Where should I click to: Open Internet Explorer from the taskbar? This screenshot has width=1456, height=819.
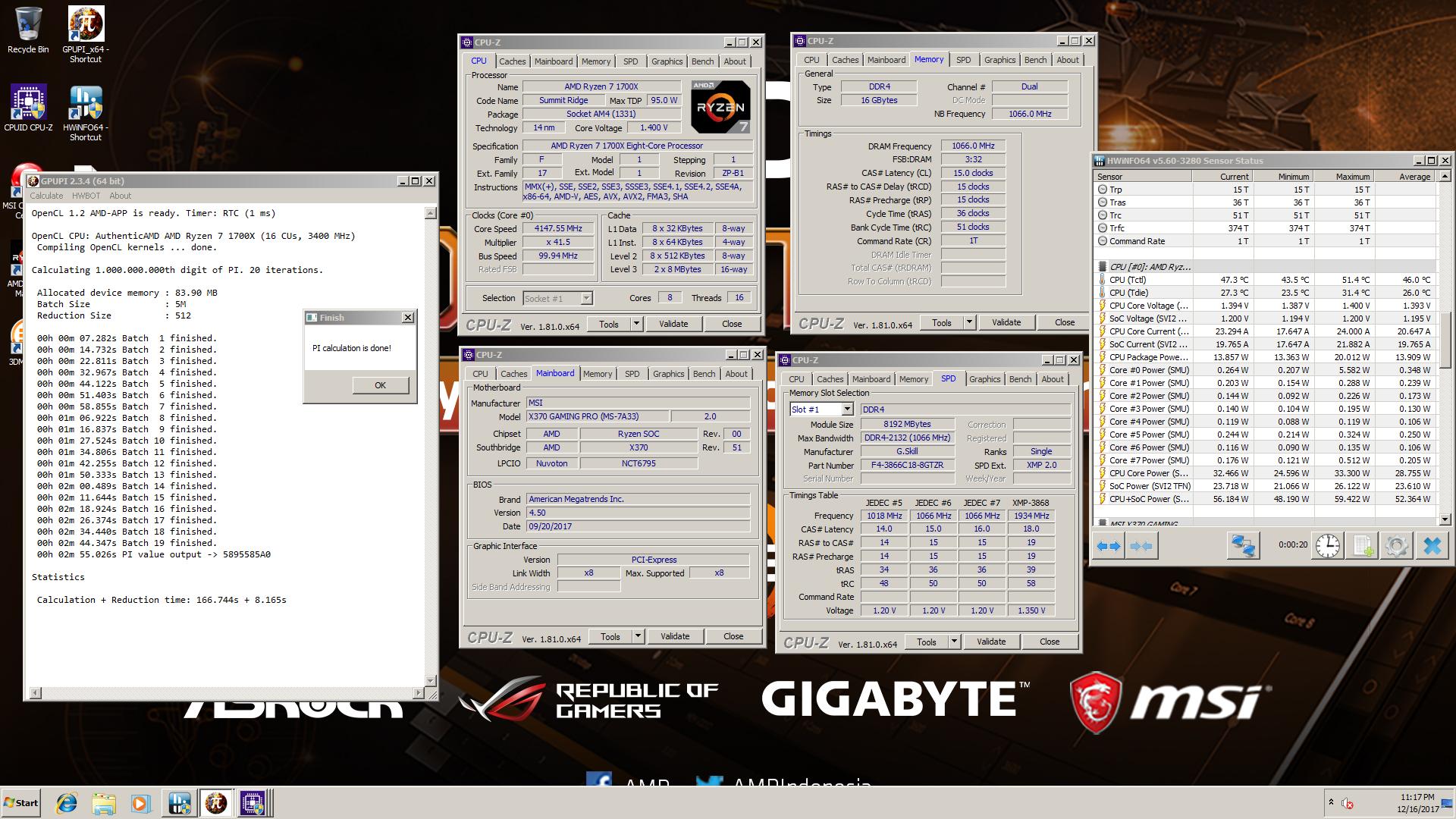coord(67,803)
